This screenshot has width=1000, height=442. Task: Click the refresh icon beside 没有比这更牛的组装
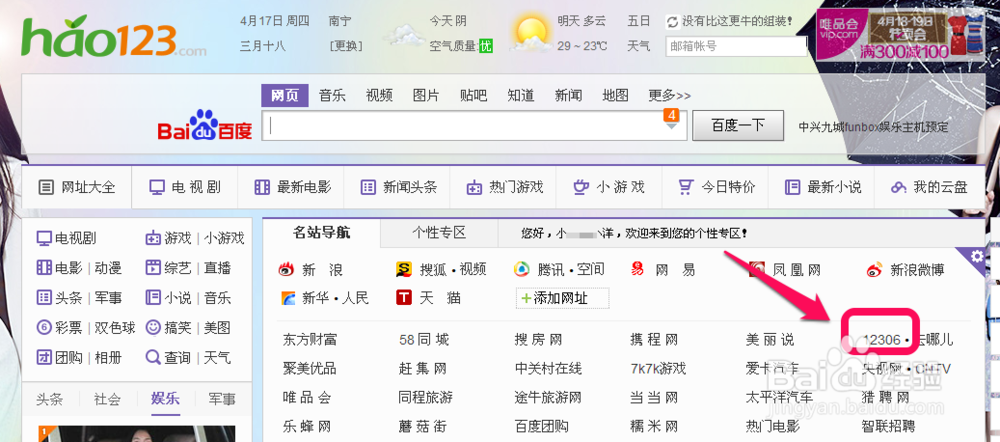click(672, 22)
